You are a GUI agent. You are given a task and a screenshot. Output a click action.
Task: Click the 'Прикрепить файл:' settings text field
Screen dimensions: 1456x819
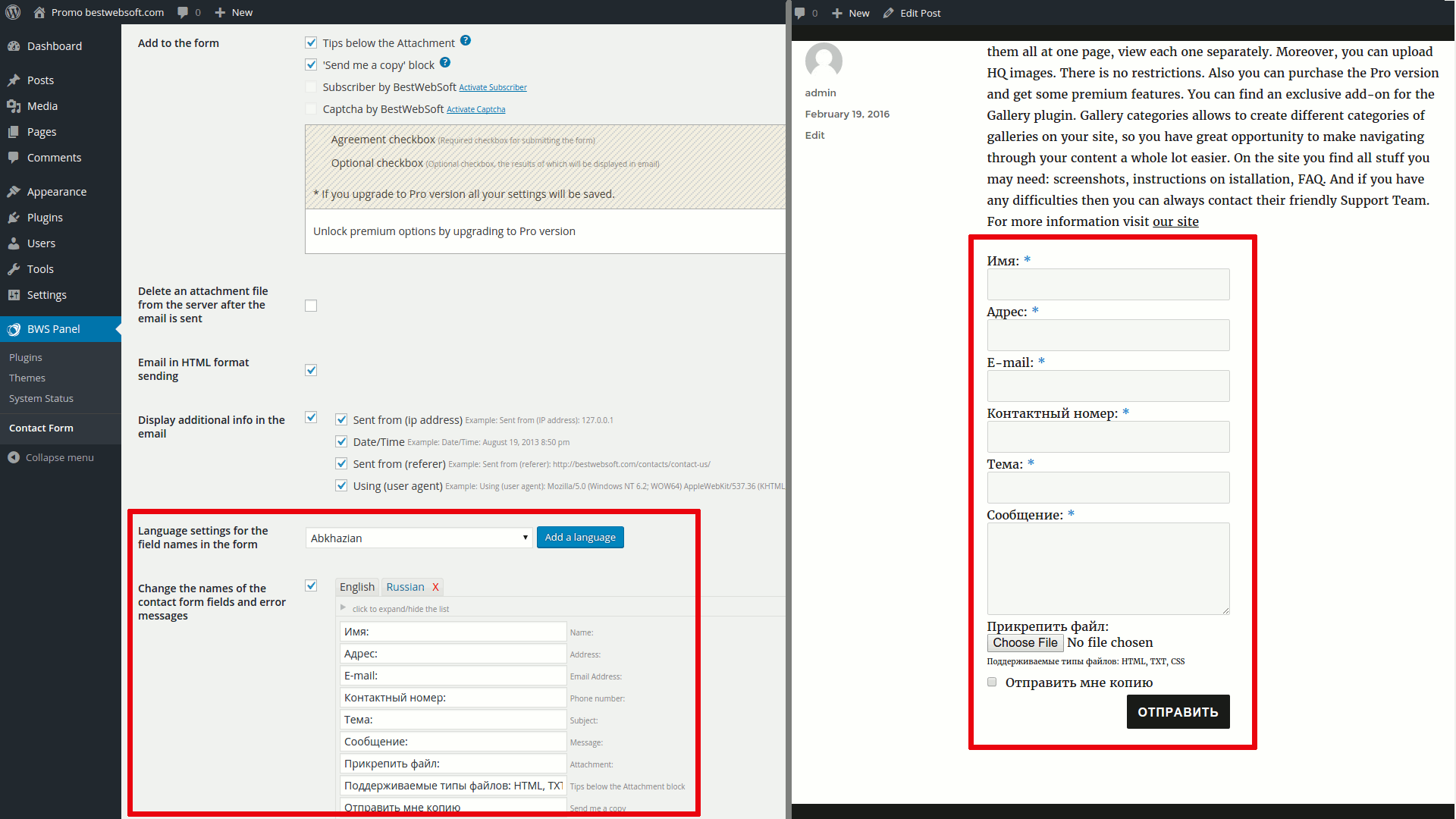pyautogui.click(x=453, y=764)
